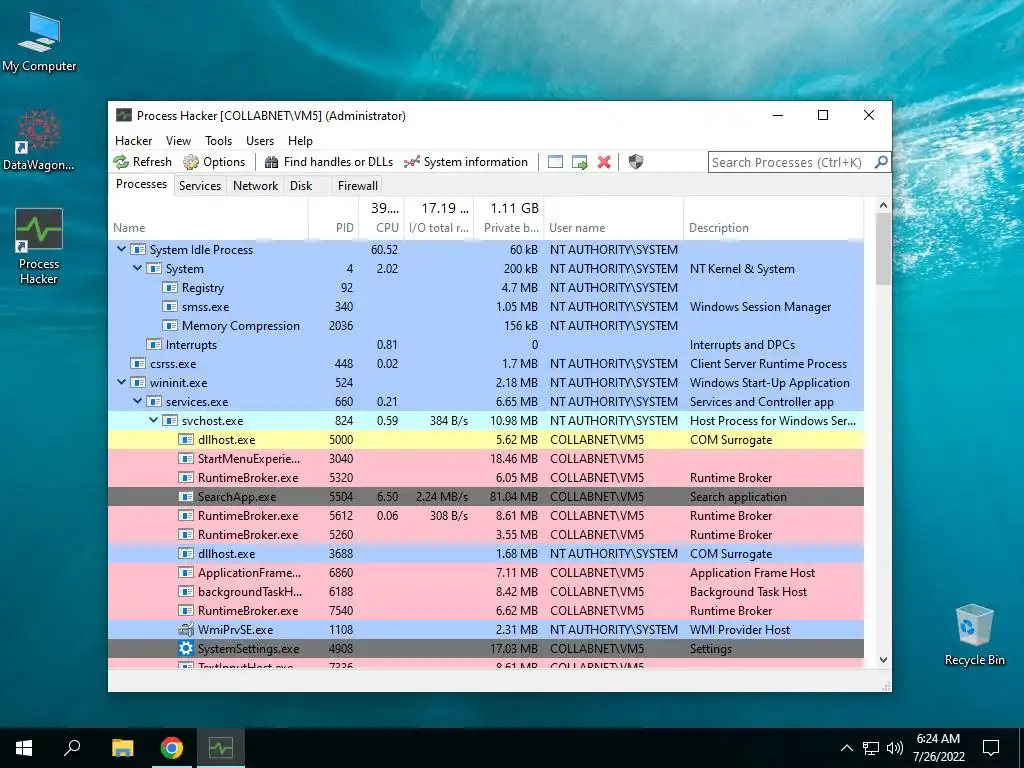
Task: Launch Chrome from the taskbar
Action: 172,748
